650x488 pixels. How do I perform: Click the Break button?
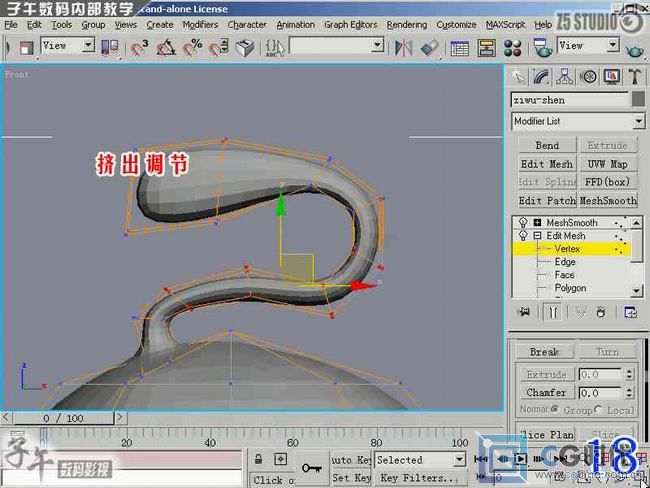coord(545,352)
